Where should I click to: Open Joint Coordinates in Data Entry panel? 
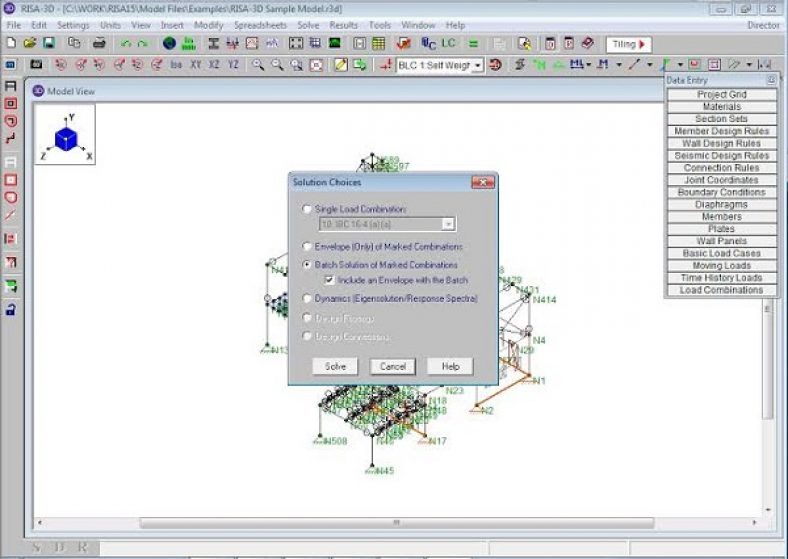[722, 180]
